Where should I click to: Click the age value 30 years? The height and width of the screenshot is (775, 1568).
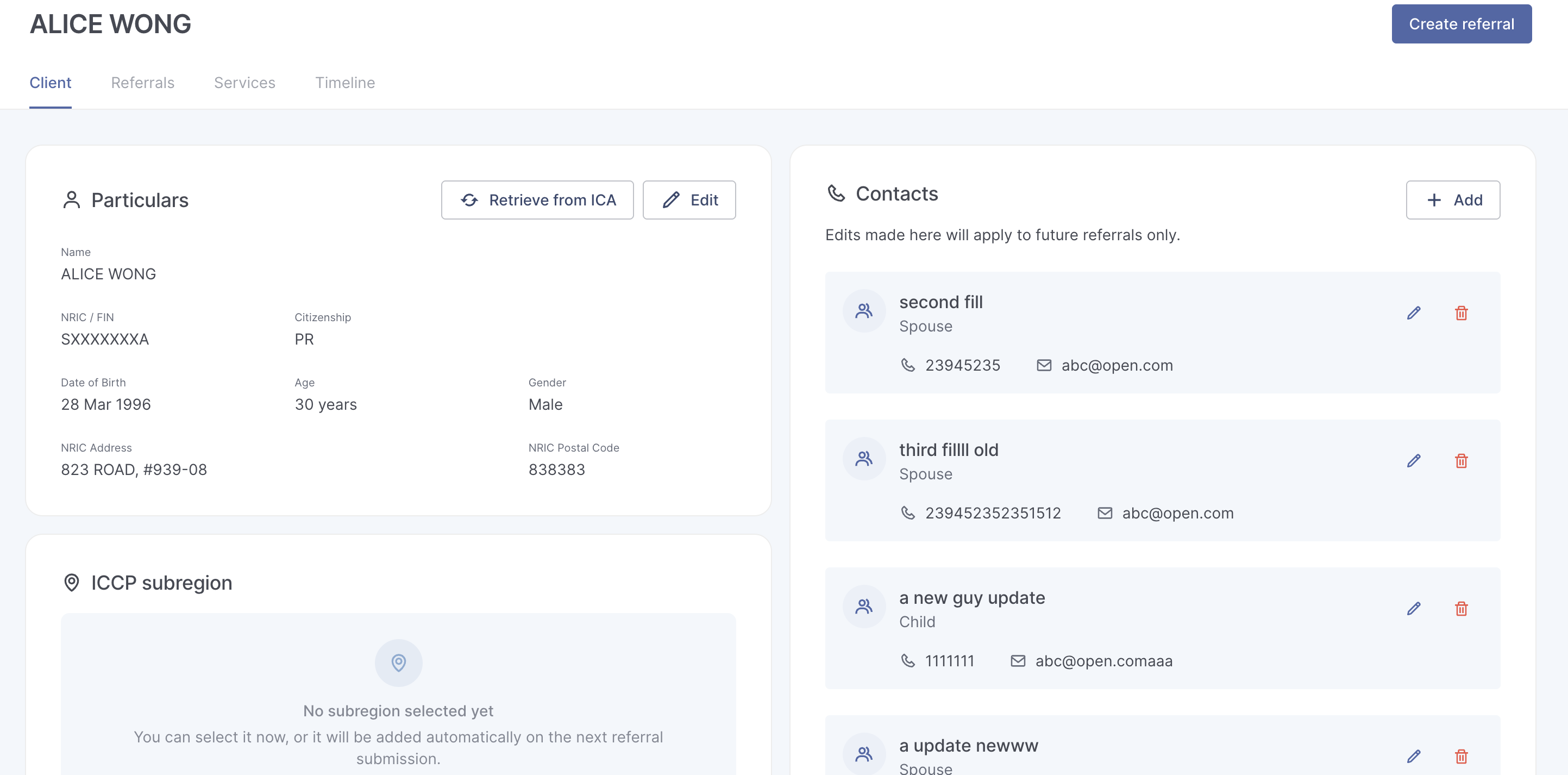(325, 405)
